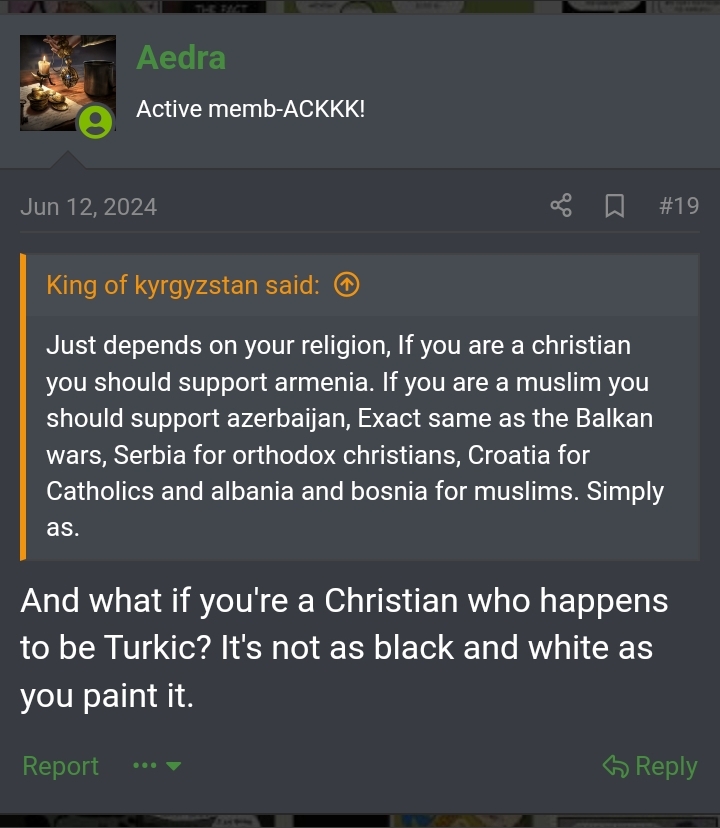720x828 pixels.
Task: Expand the quoted message text block
Action: [355, 436]
